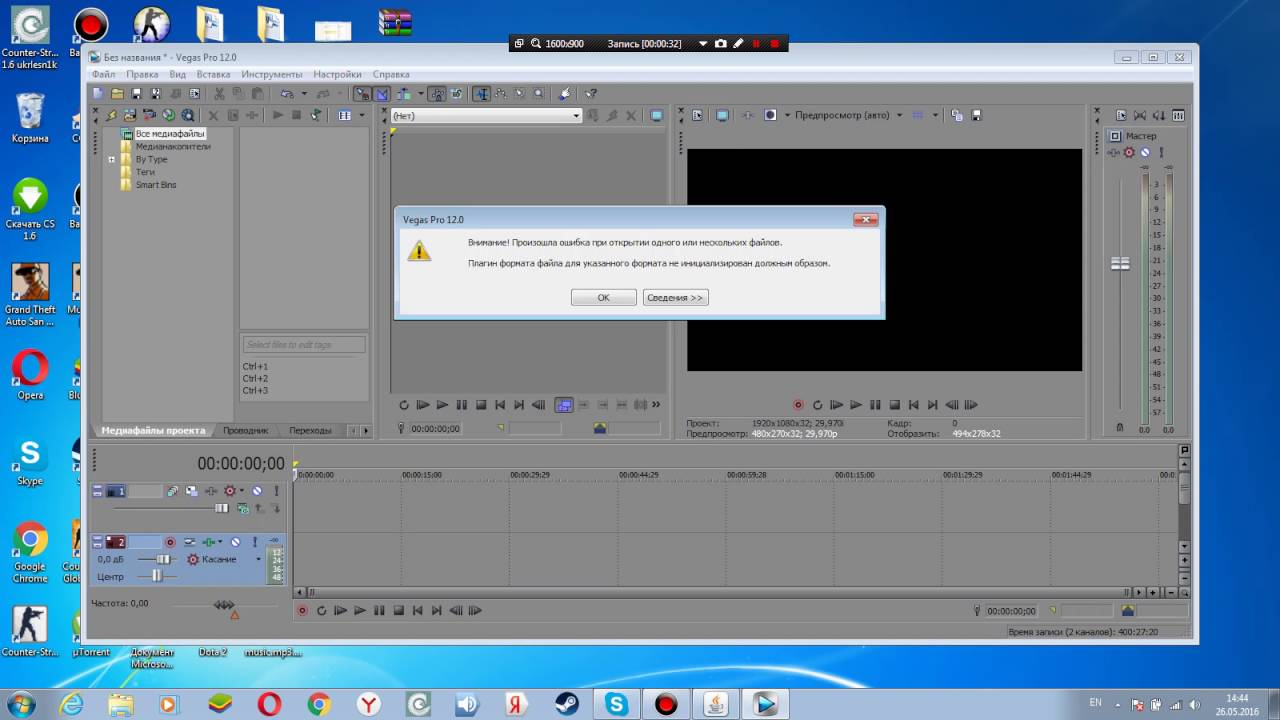Click the Центр pan slider on track 2
The height and width of the screenshot is (720, 1280).
pos(156,576)
